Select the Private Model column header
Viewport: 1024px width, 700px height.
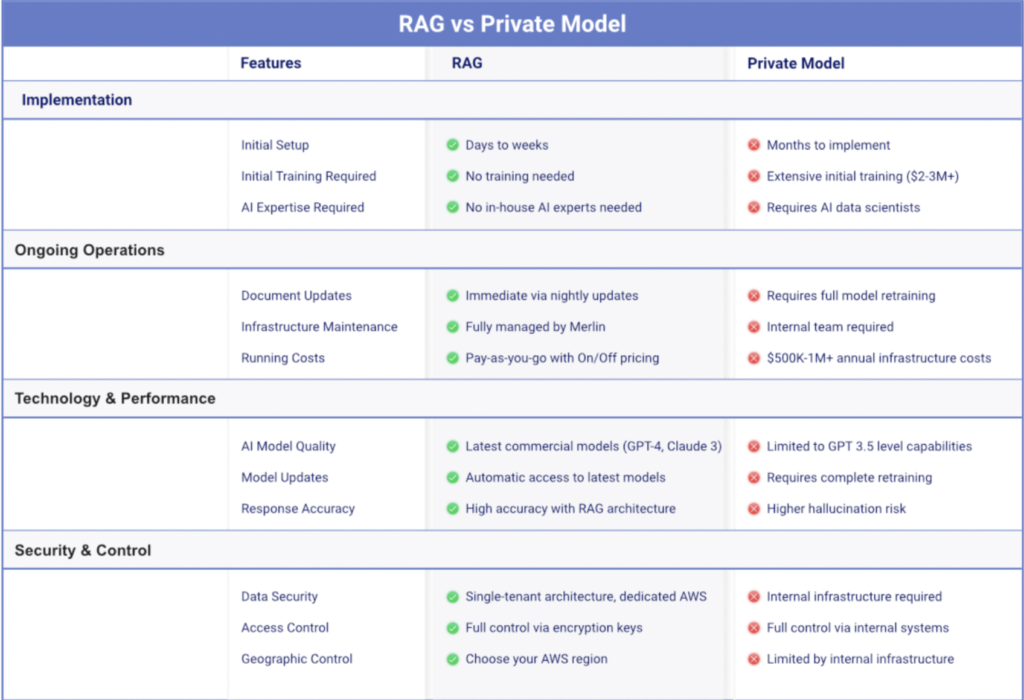[796, 63]
